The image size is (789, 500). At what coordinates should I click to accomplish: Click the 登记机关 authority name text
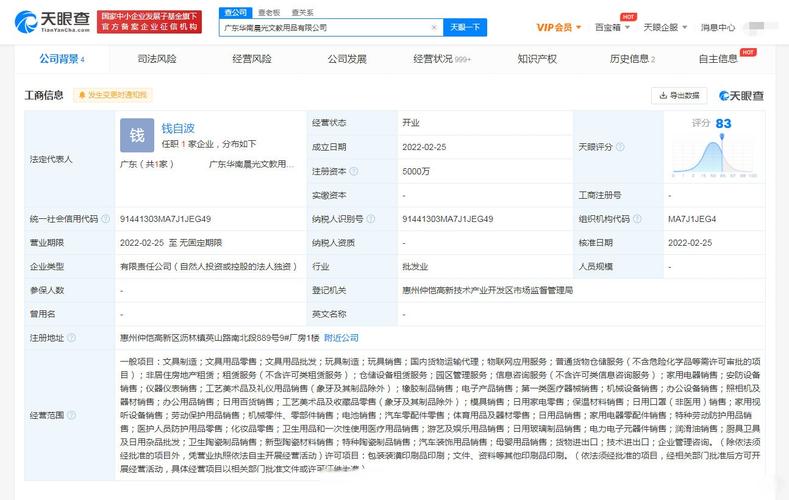click(x=488, y=290)
